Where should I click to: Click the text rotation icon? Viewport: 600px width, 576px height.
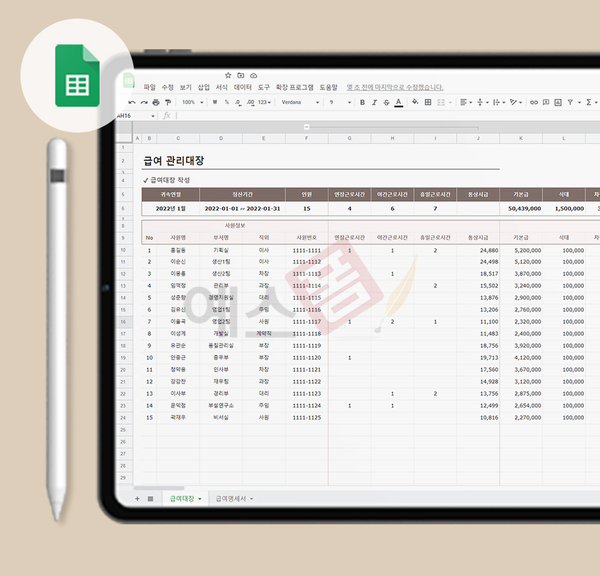513,102
